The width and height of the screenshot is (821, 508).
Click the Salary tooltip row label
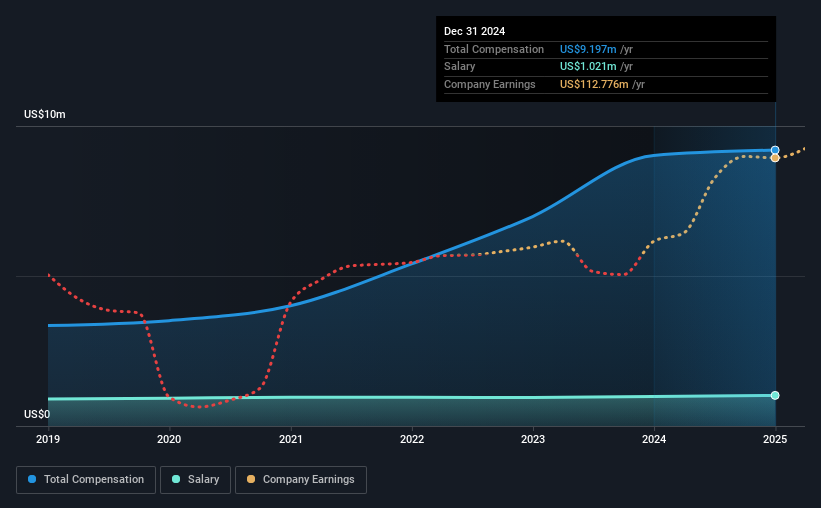[459, 67]
